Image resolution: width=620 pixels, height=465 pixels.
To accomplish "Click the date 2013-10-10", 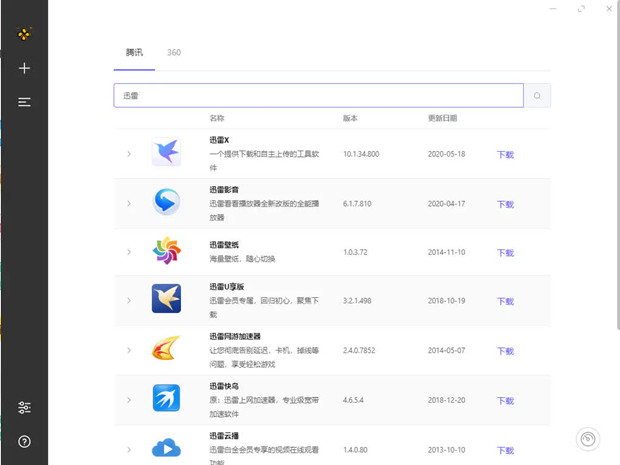I will pos(446,450).
